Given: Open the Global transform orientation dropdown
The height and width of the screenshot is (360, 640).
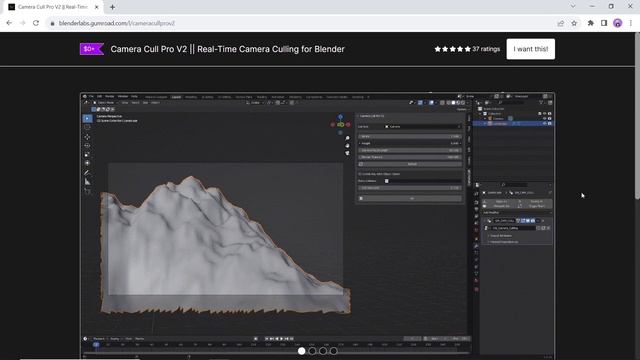Looking at the screenshot, I should click(x=256, y=103).
